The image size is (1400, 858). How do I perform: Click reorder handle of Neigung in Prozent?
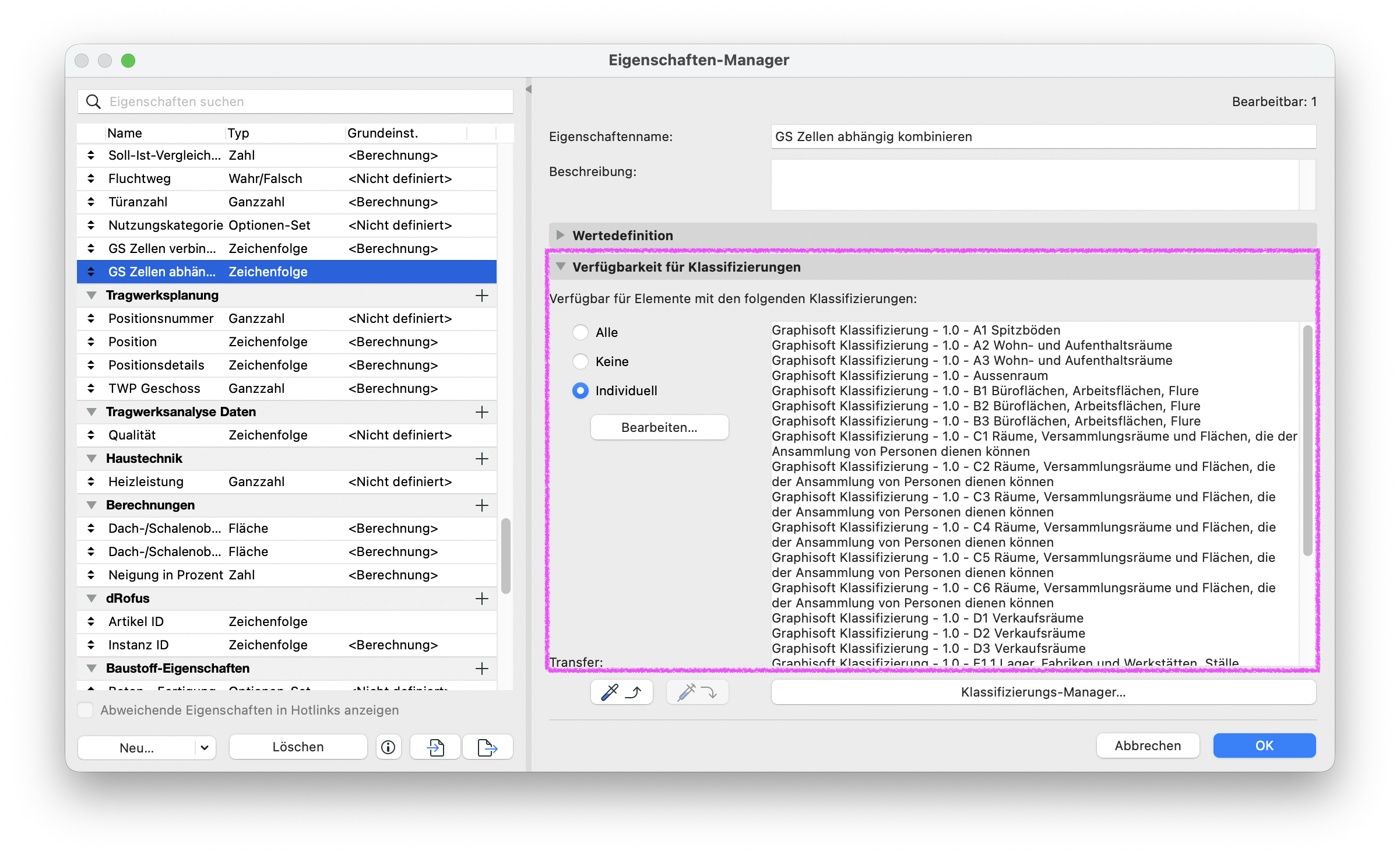pyautogui.click(x=91, y=575)
